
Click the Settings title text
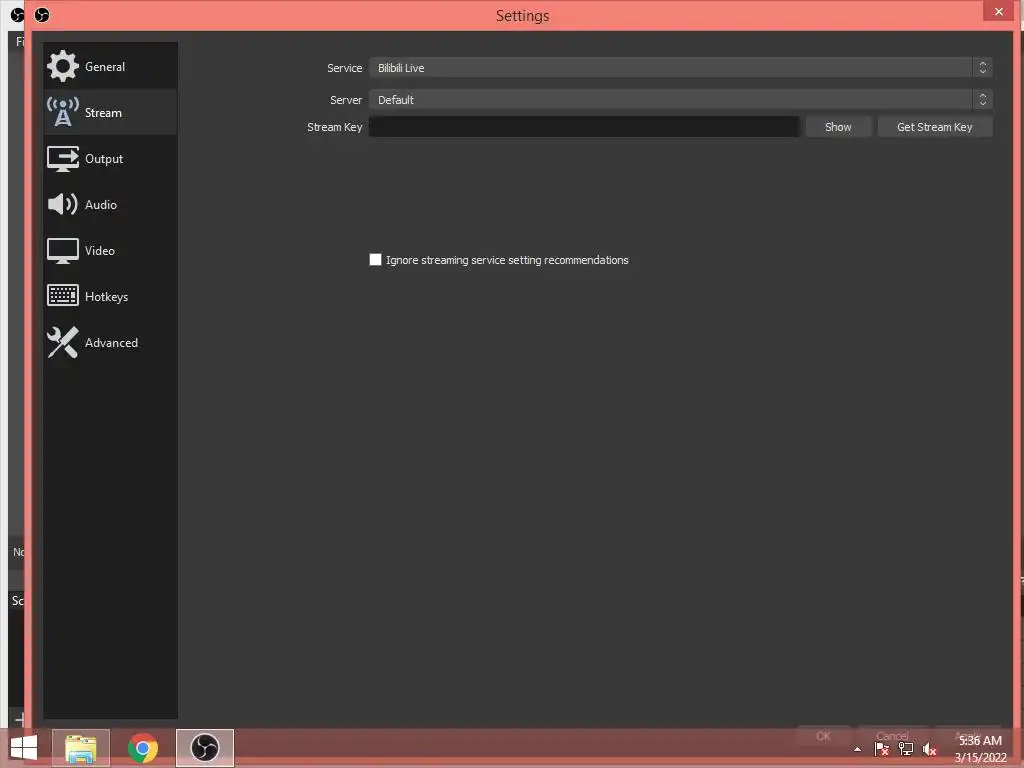[x=522, y=16]
